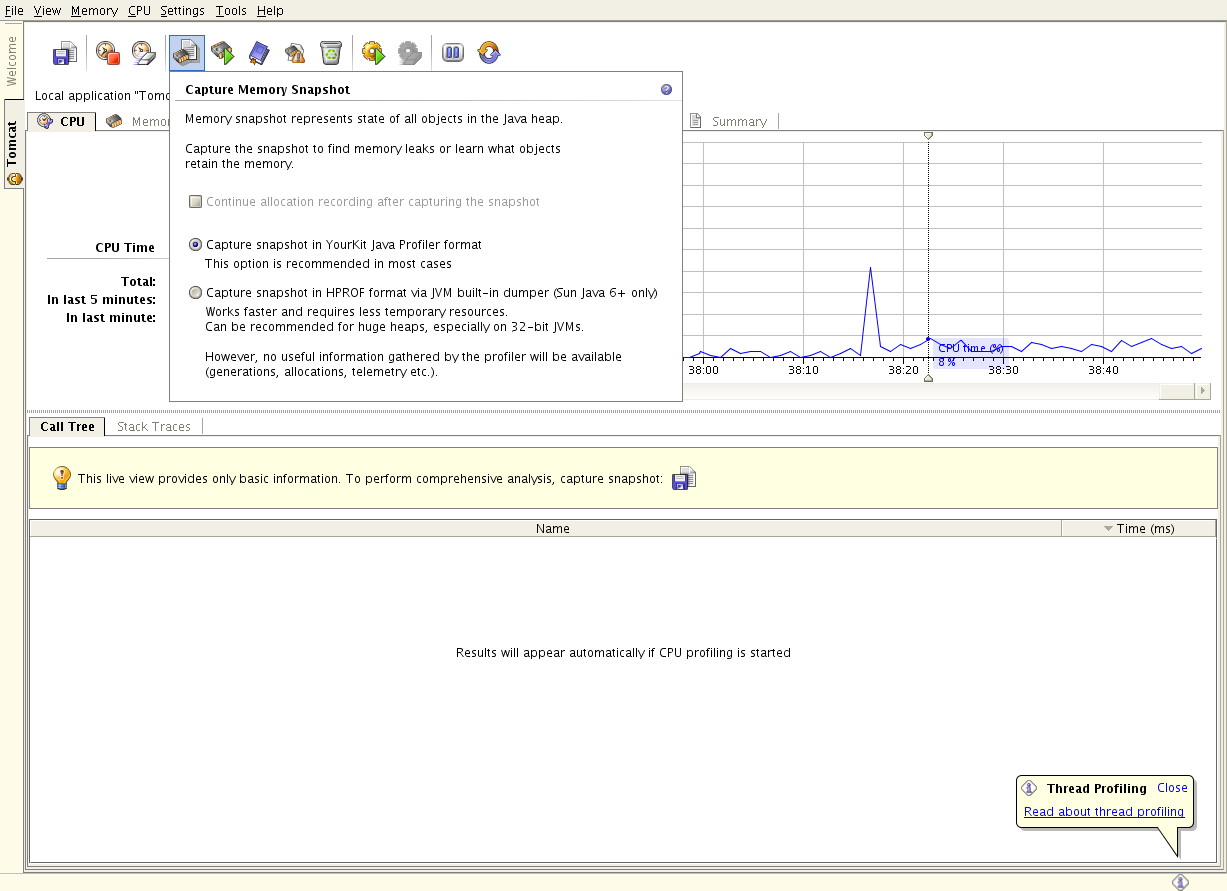The image size is (1227, 891).
Task: Click the yellow gear with play arrow
Action: 374,53
